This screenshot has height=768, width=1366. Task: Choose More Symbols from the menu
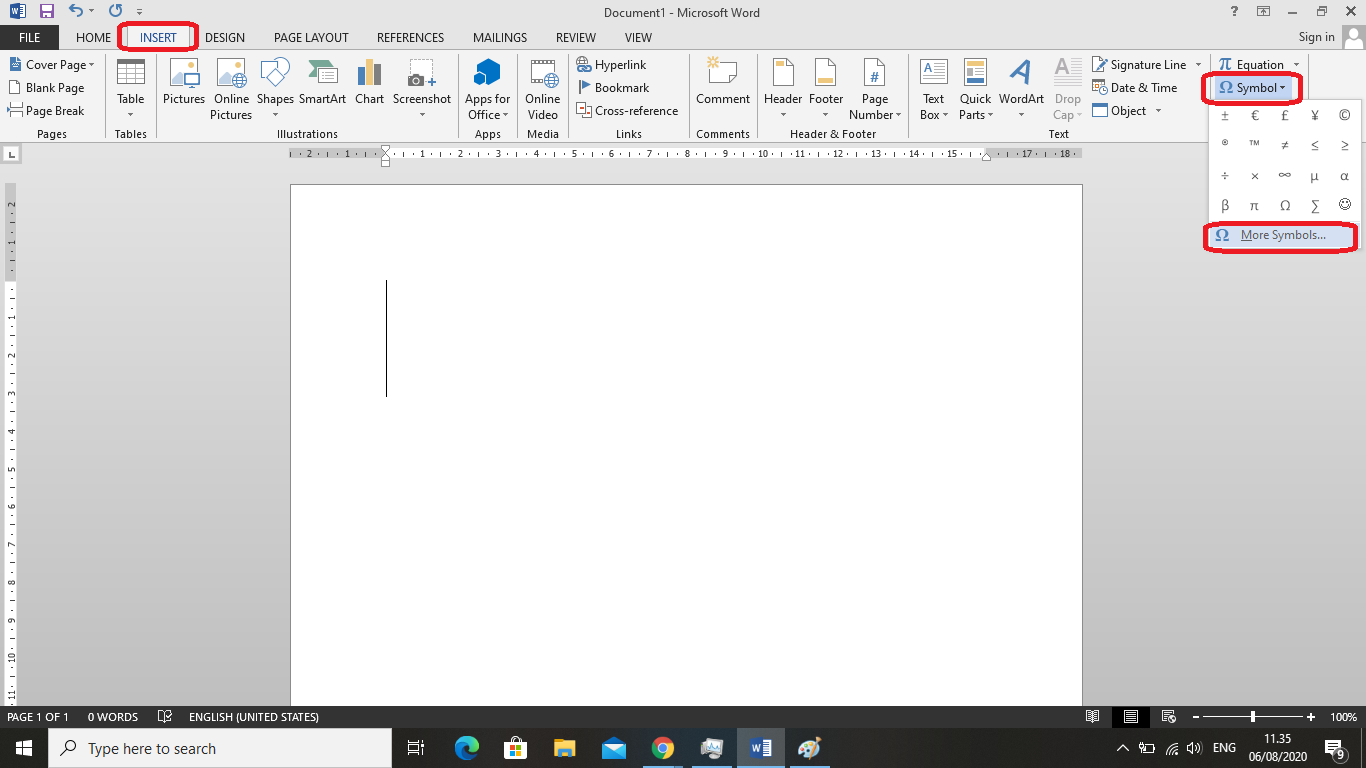[1283, 236]
